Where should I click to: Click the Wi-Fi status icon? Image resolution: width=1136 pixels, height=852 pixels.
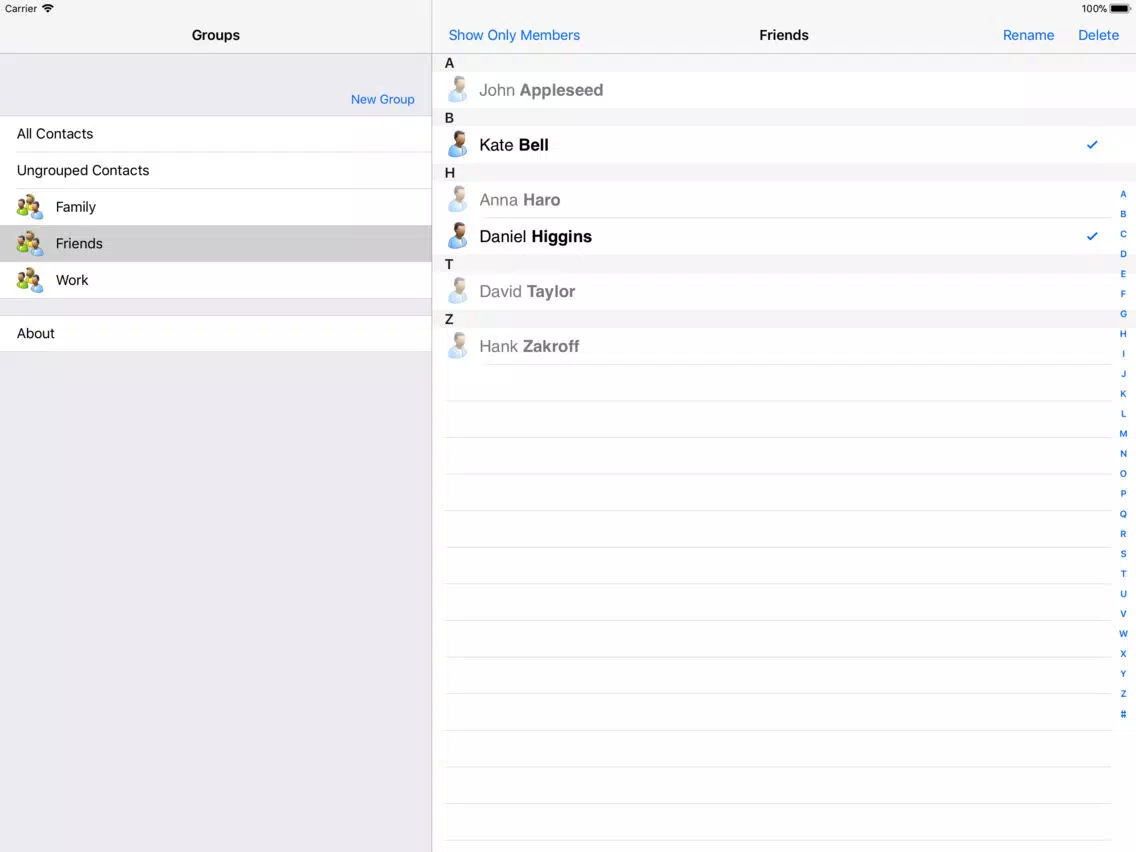(48, 8)
